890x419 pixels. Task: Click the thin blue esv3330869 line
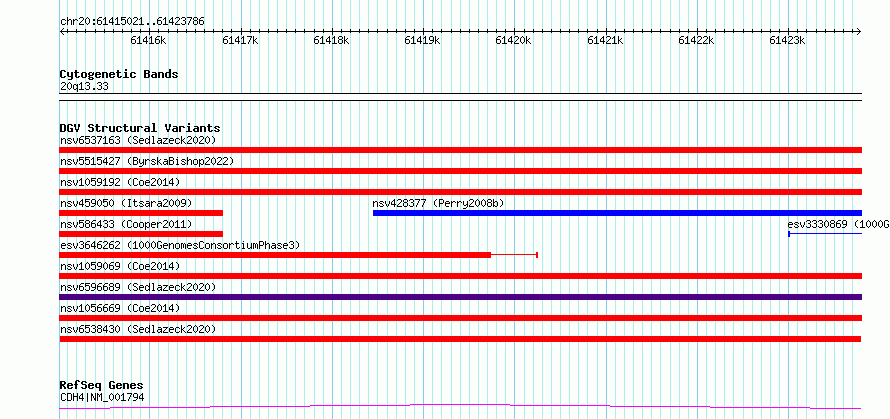click(x=825, y=234)
